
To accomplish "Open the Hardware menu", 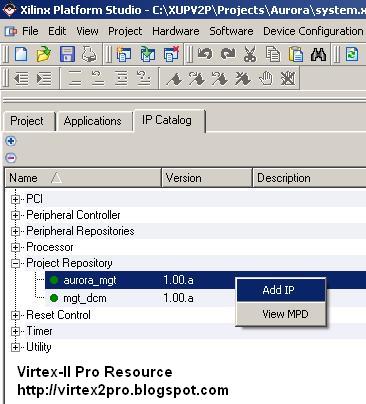I will point(176,31).
